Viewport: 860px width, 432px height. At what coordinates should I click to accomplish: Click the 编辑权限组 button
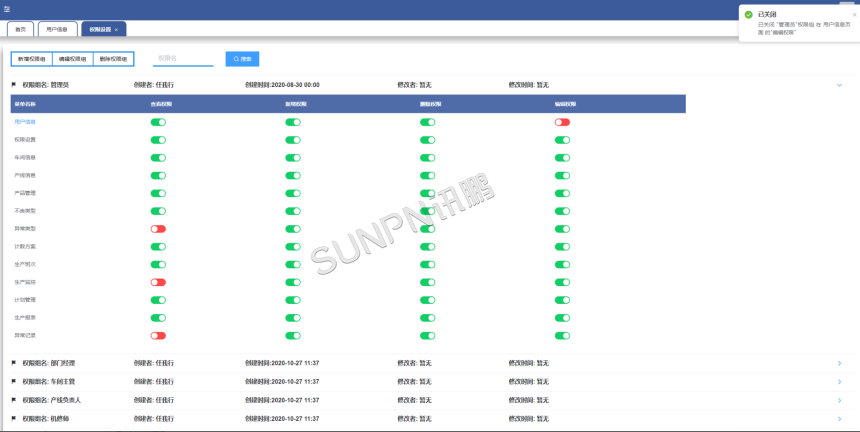tap(72, 59)
